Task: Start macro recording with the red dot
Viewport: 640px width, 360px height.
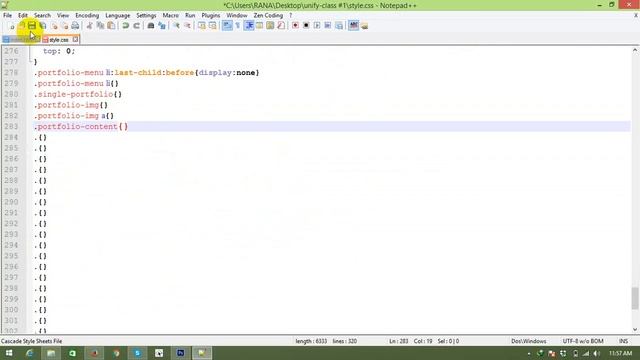Action: click(295, 26)
